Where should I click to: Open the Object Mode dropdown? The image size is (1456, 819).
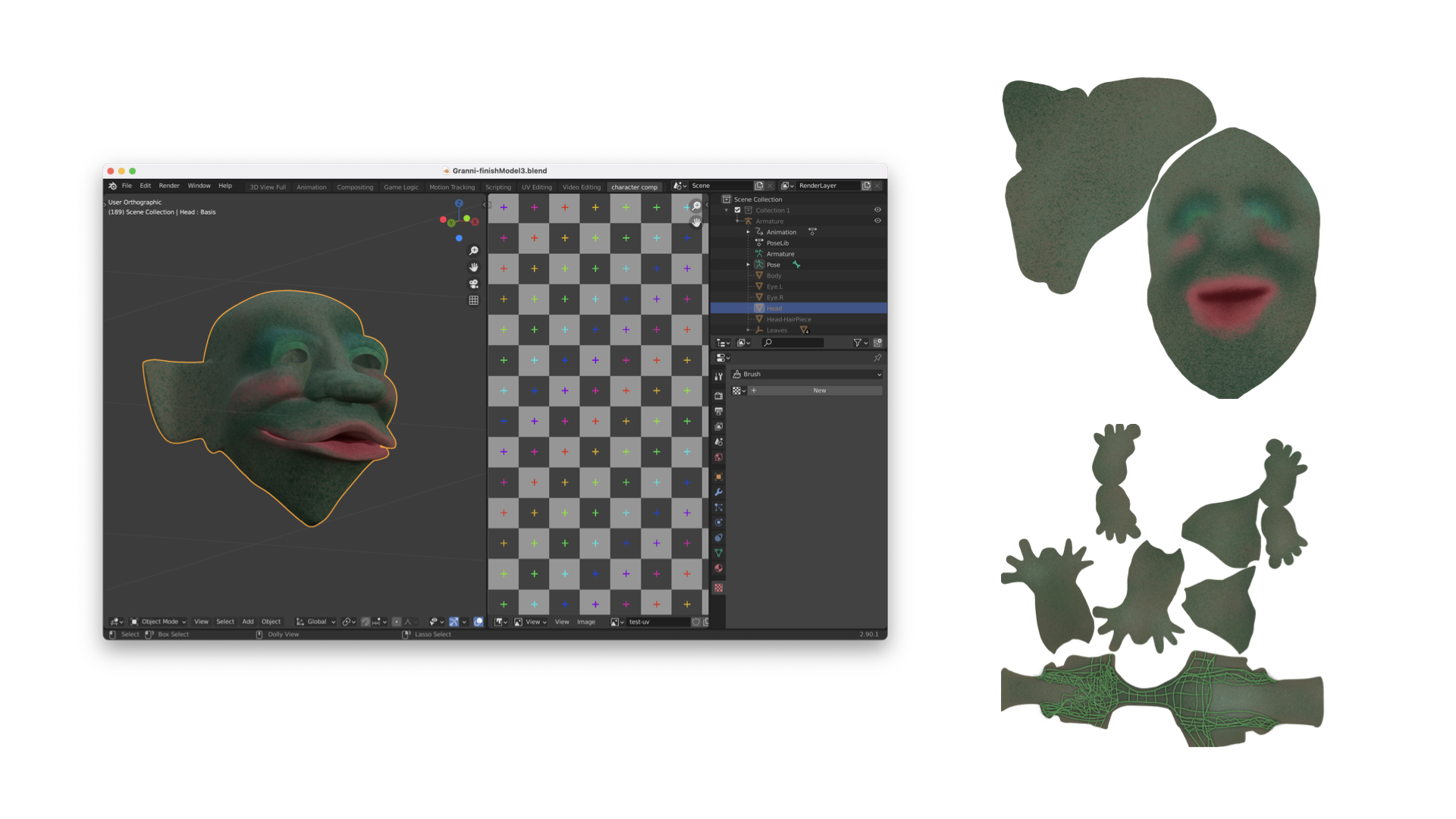coord(158,622)
